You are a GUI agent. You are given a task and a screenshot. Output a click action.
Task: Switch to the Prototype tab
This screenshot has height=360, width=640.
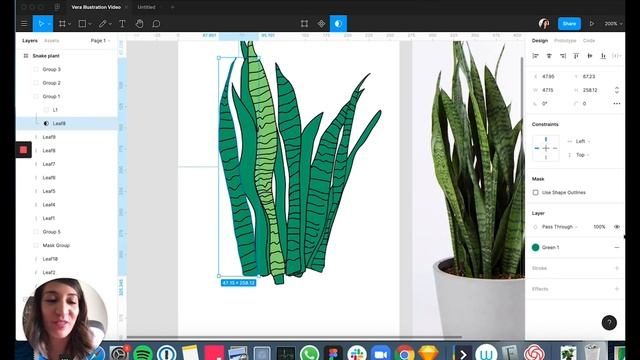(x=565, y=40)
